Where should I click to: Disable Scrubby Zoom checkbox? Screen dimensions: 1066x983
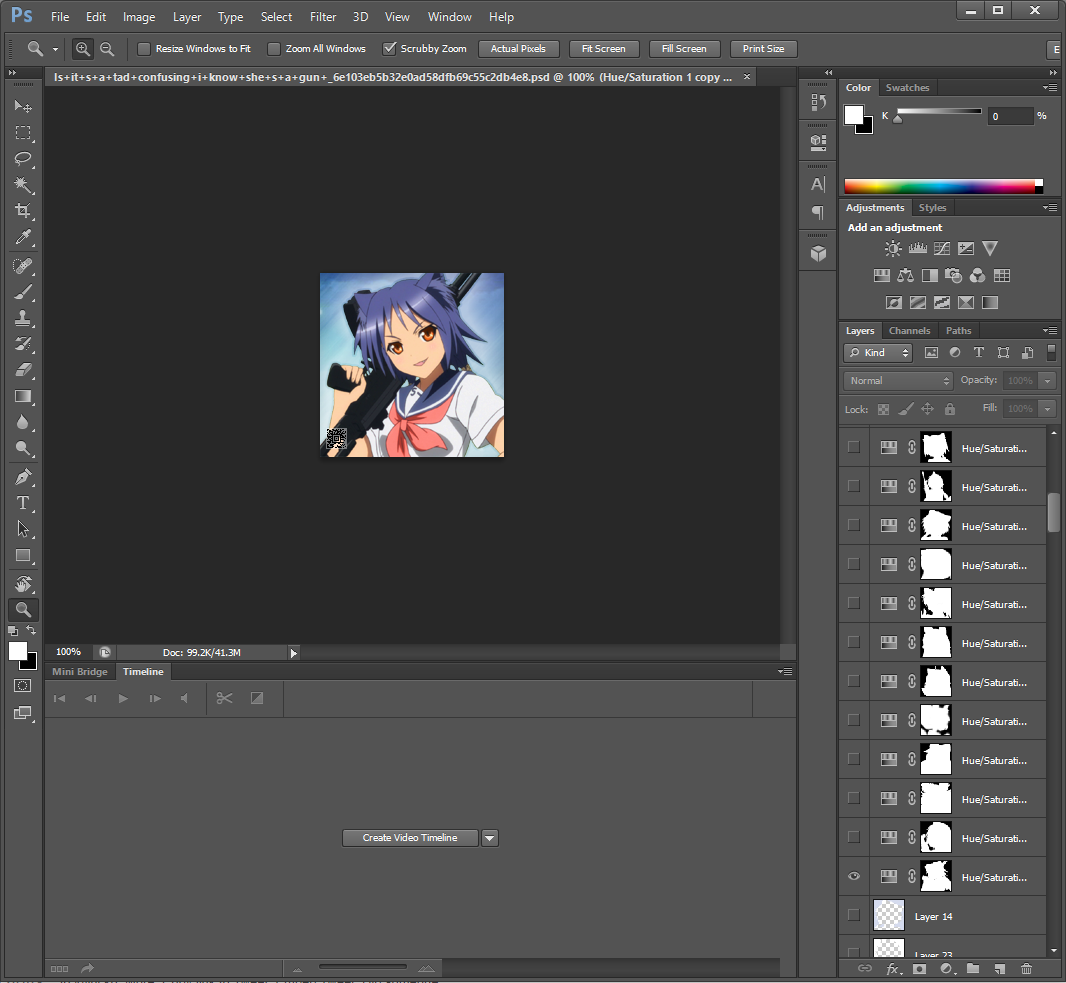pyautogui.click(x=389, y=49)
